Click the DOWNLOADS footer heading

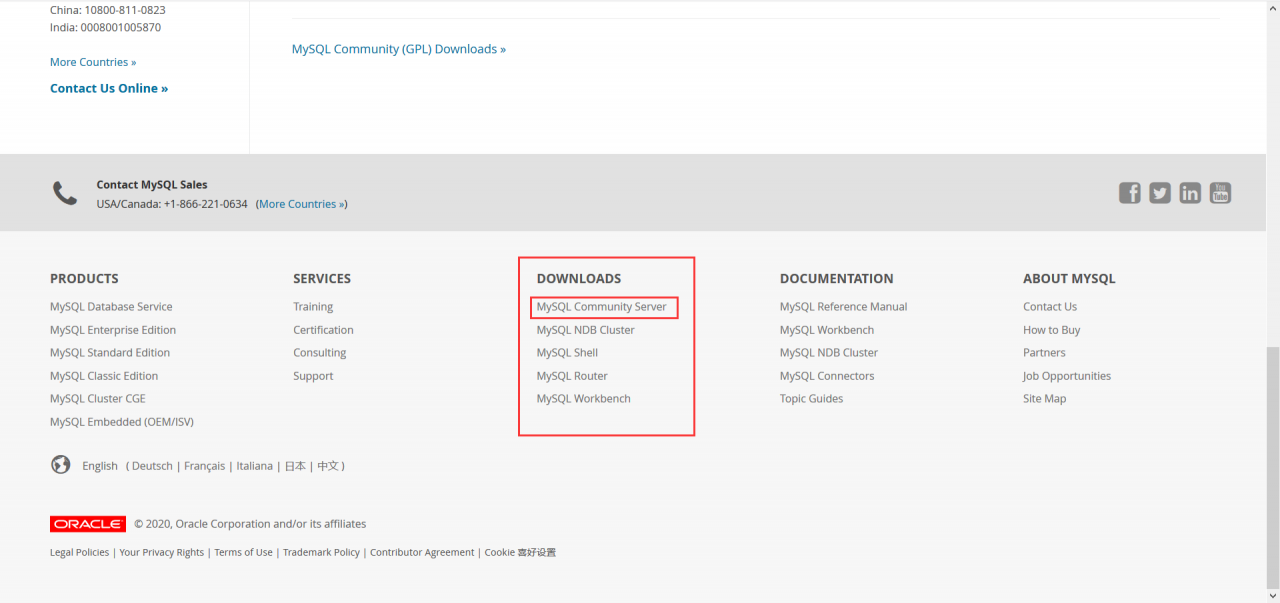click(x=579, y=279)
